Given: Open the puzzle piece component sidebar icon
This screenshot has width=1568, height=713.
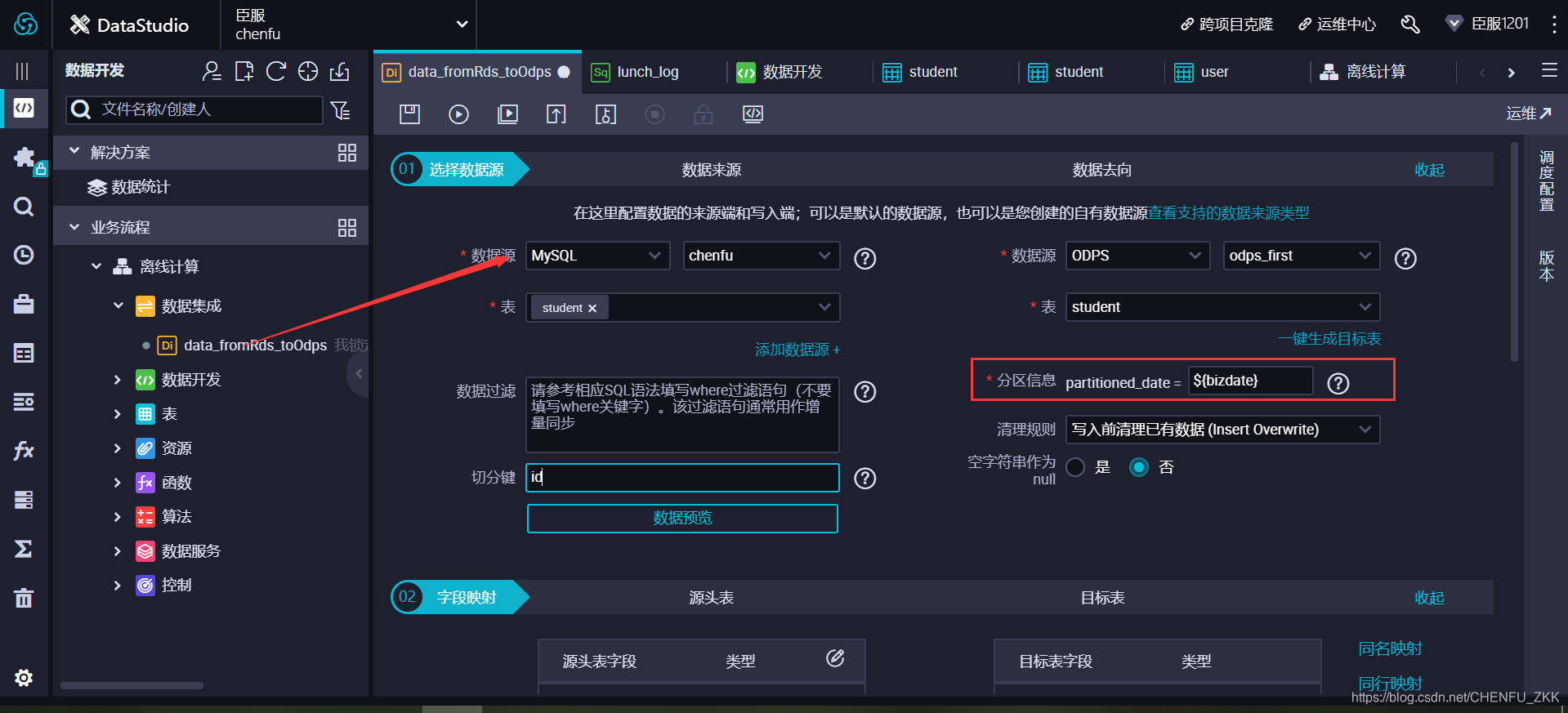Looking at the screenshot, I should point(24,157).
